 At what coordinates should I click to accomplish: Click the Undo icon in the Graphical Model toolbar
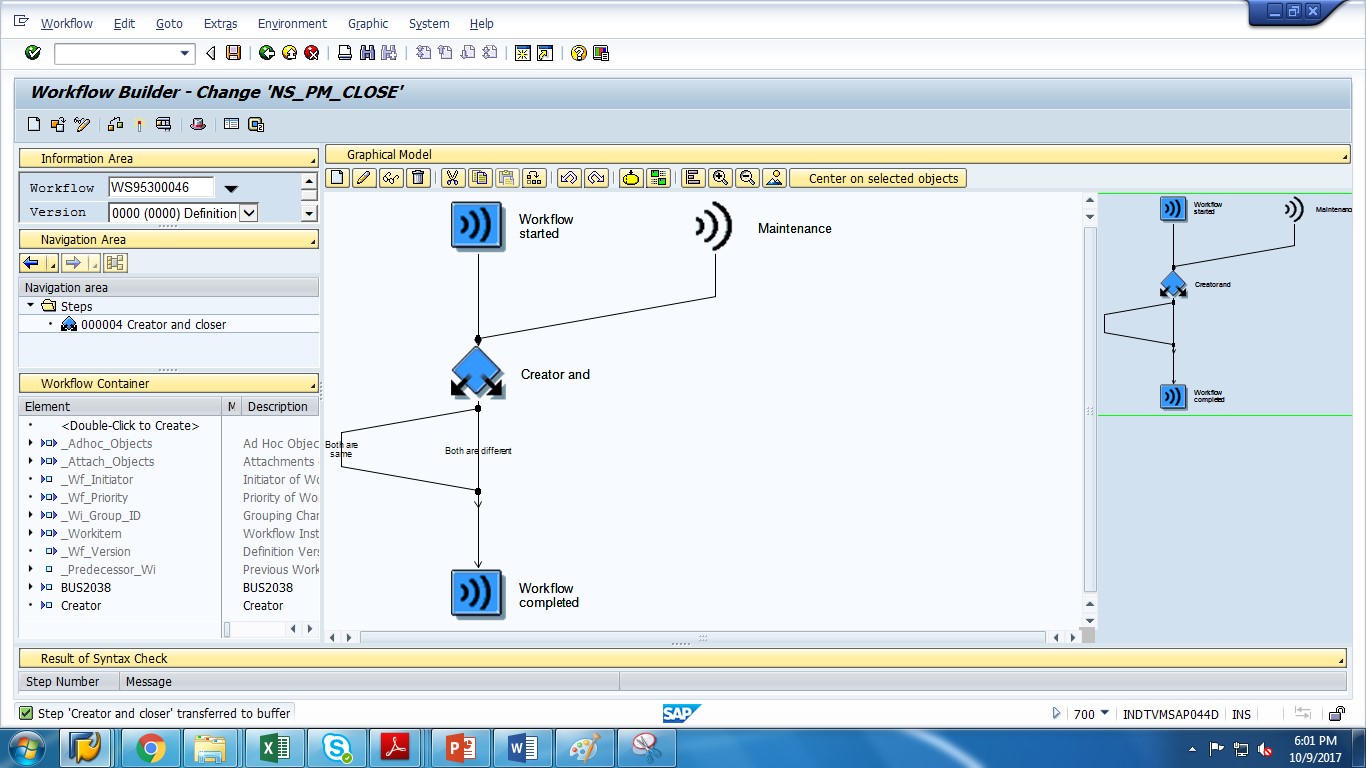(570, 177)
